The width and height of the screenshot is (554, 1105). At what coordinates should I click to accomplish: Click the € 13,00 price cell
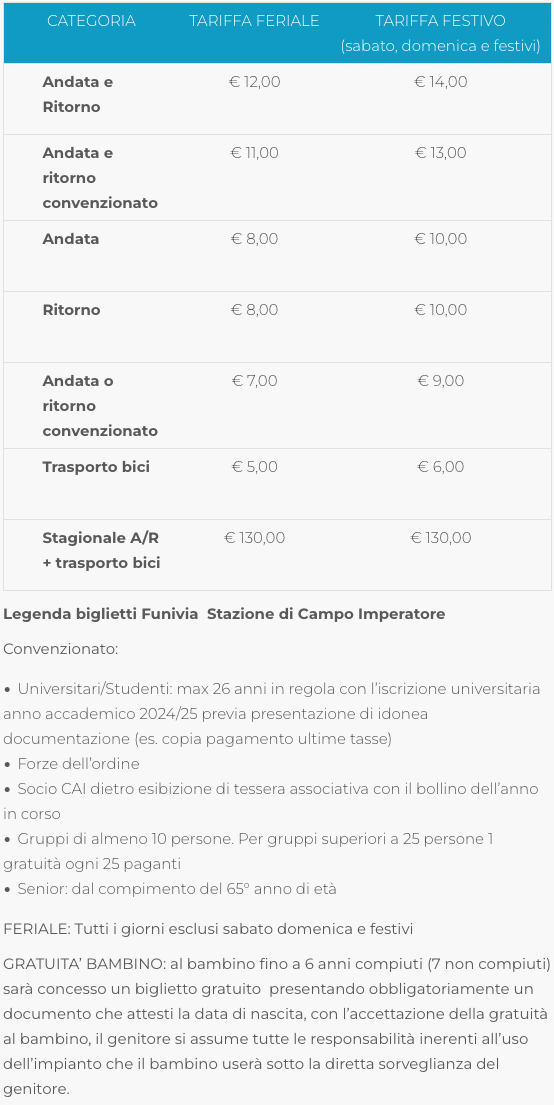point(440,153)
